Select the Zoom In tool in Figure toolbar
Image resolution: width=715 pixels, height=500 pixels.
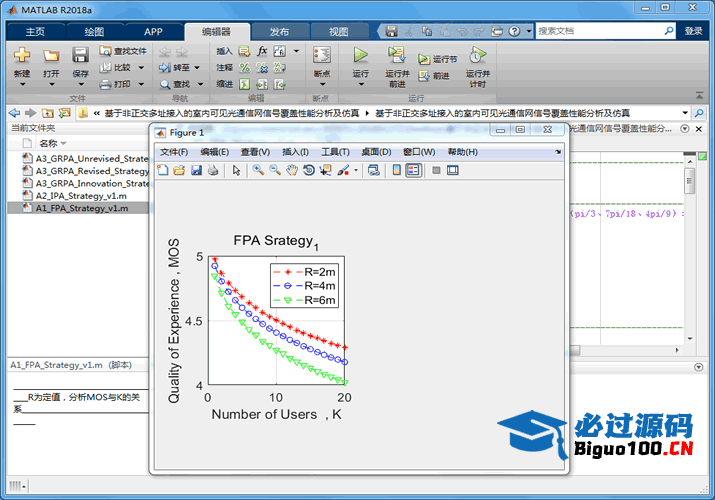point(258,171)
